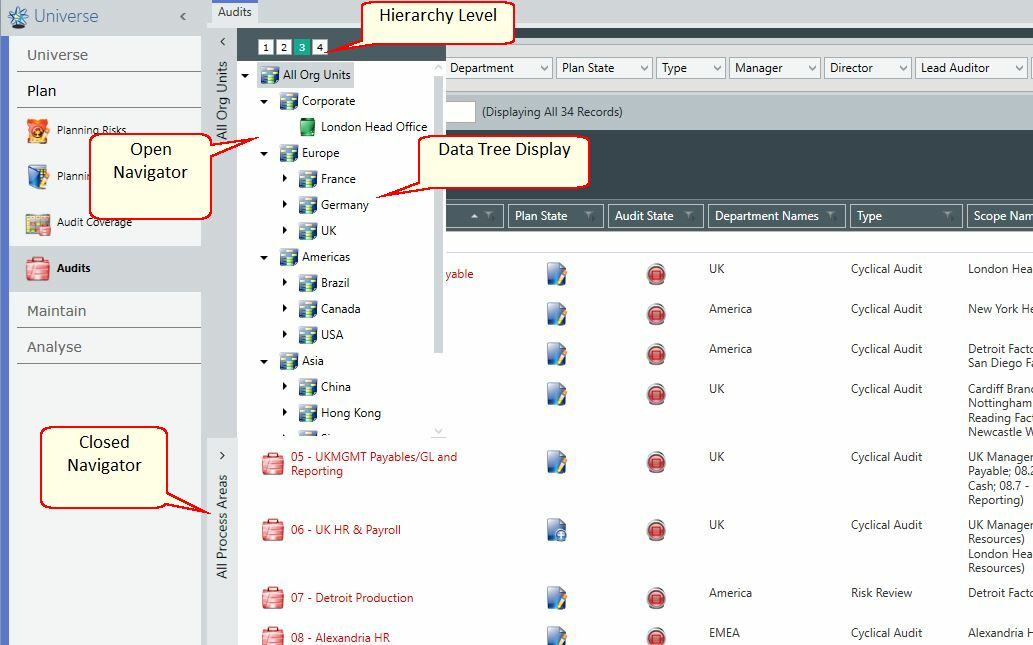Collapse the Universe sidebar with the chevron

(x=182, y=16)
